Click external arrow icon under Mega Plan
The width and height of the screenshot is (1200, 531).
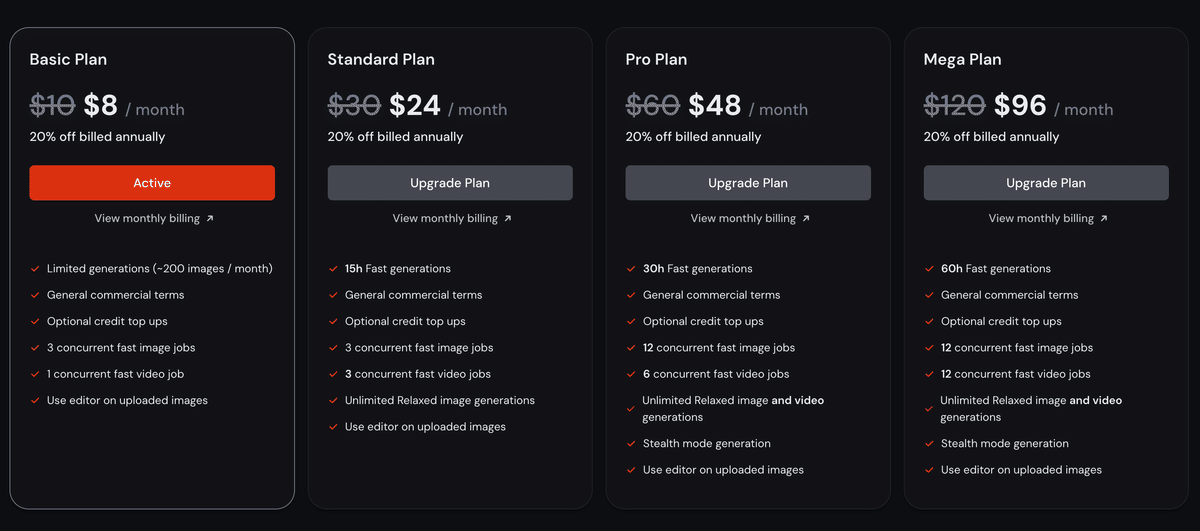click(1104, 218)
